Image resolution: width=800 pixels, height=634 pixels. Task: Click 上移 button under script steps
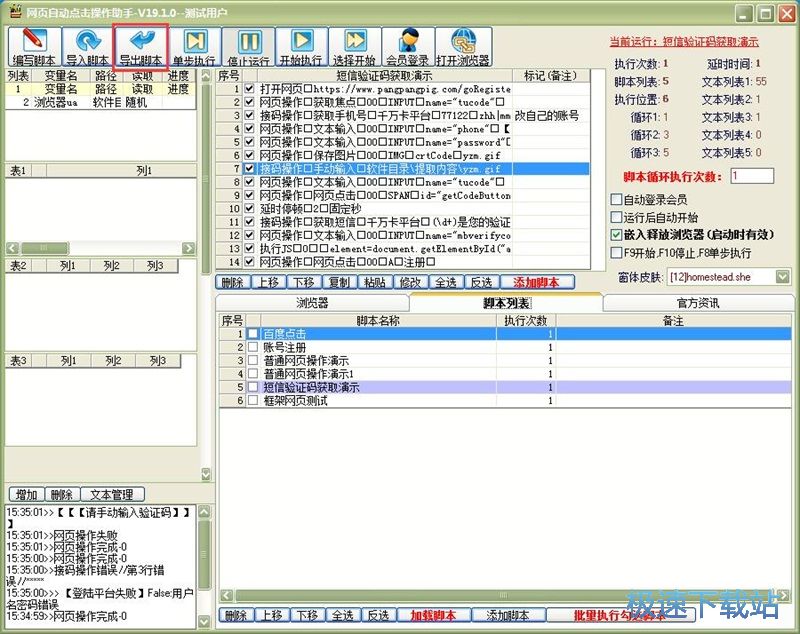click(268, 282)
